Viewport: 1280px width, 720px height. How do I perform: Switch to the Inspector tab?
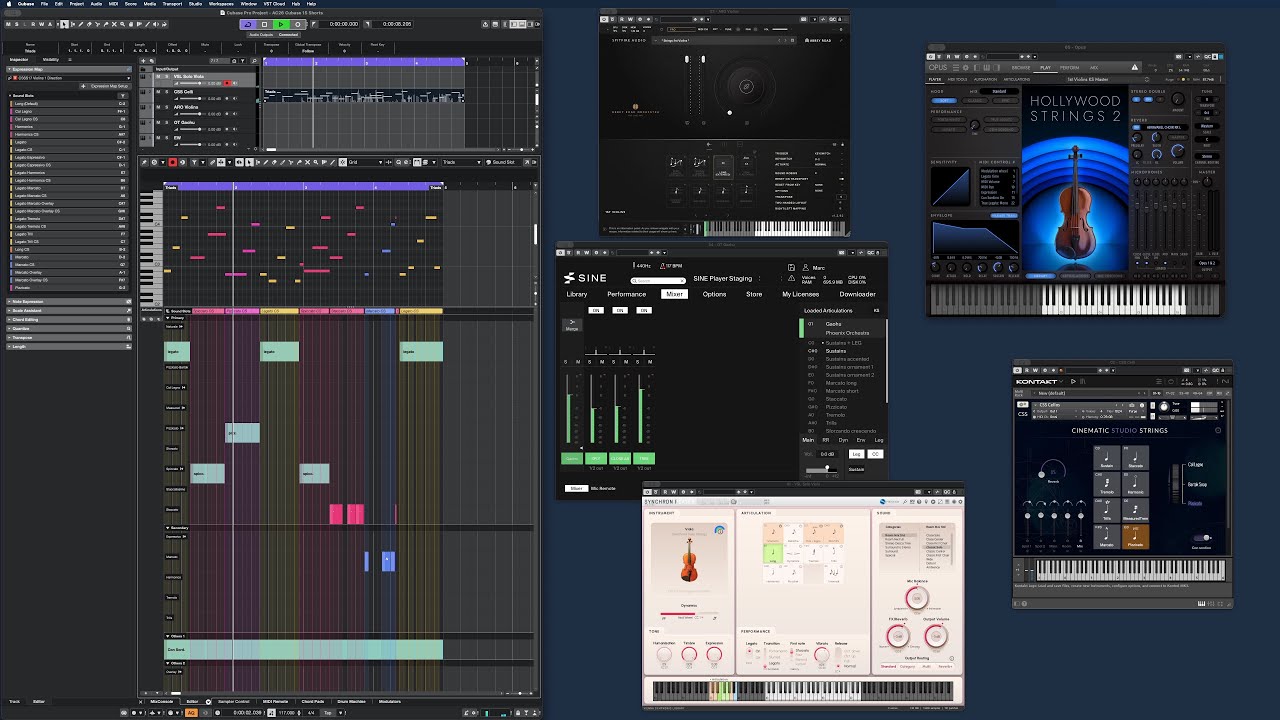[x=19, y=60]
